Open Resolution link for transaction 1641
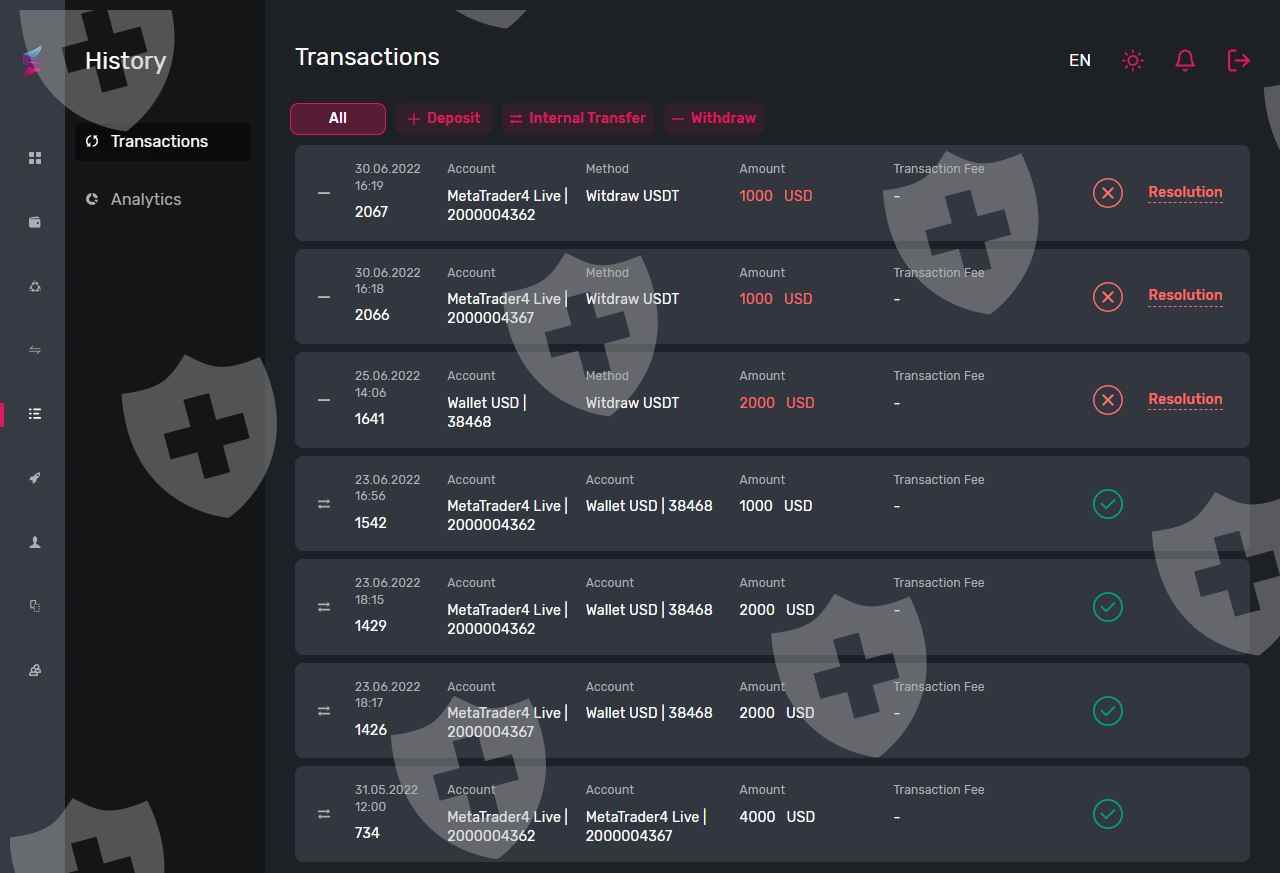The image size is (1280, 873). 1185,399
